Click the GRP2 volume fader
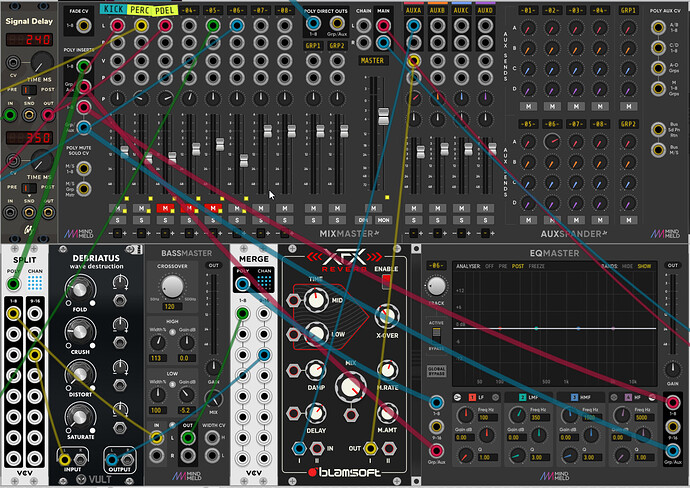Image resolution: width=690 pixels, height=488 pixels. click(x=344, y=131)
